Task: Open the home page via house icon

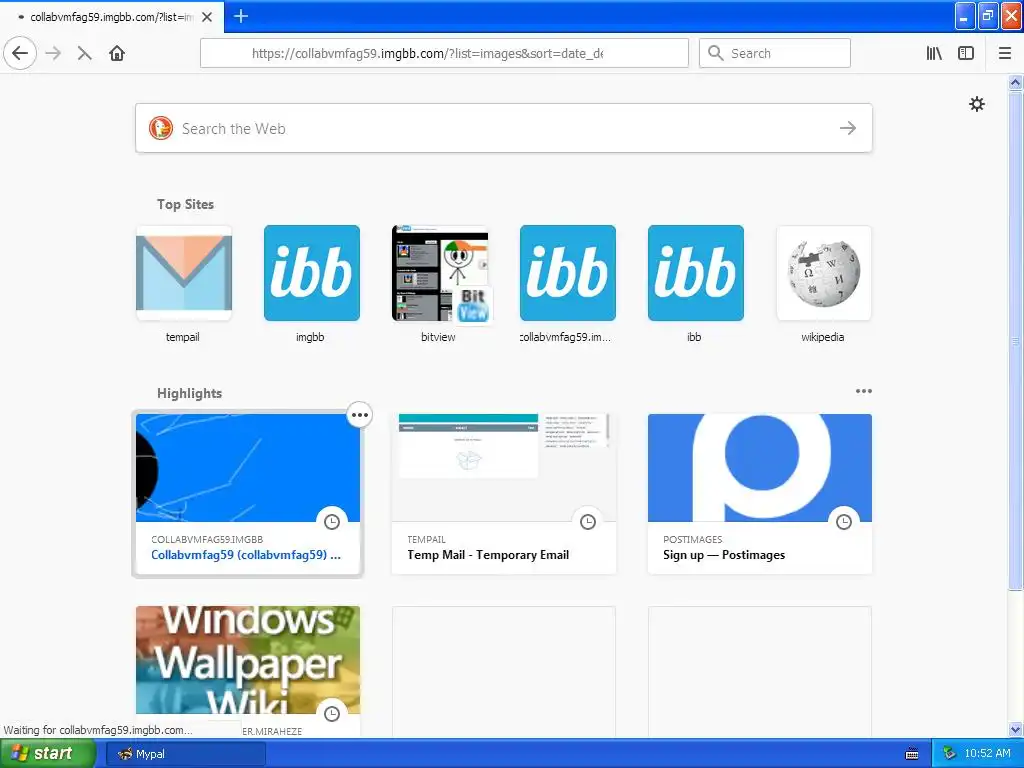Action: click(117, 53)
